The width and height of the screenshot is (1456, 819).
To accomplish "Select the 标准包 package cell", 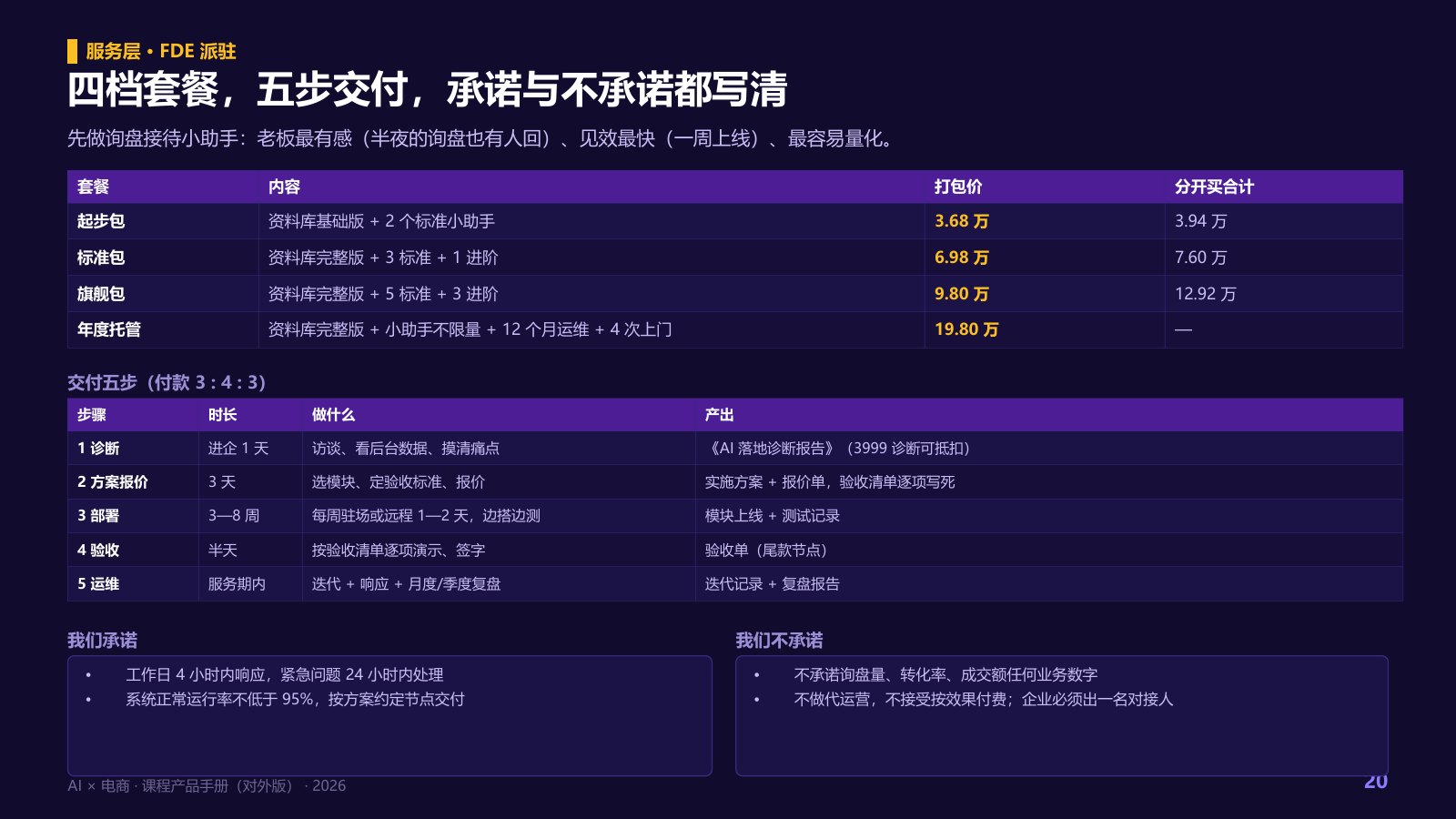I will click(x=163, y=258).
